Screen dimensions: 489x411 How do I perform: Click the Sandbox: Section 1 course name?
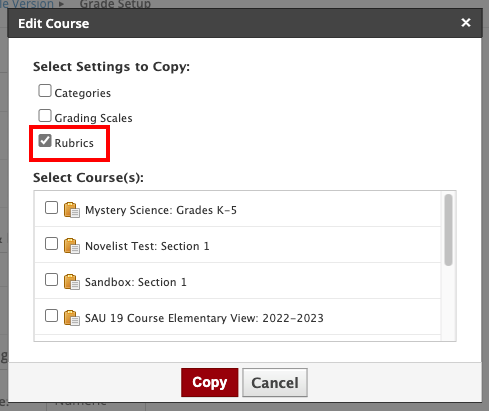click(136, 282)
